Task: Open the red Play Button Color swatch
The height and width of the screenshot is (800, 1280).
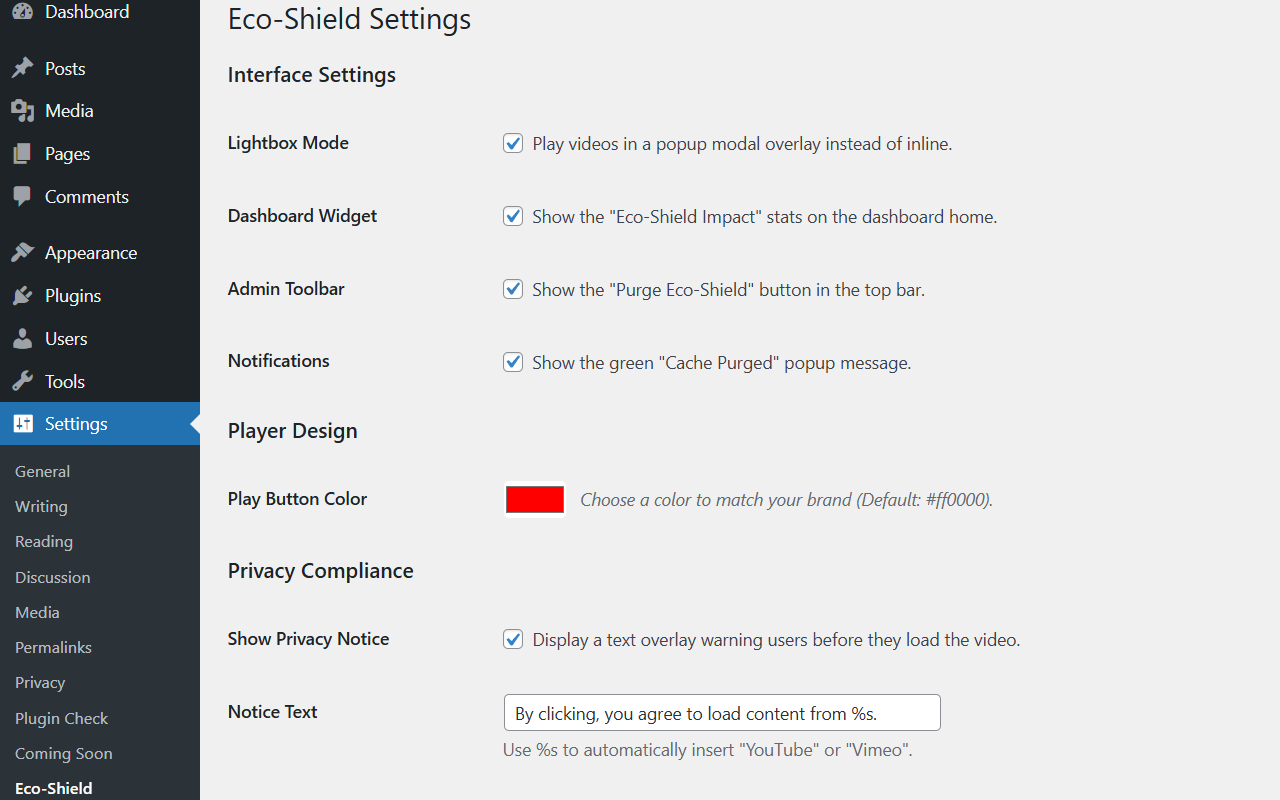Action: coord(535,499)
